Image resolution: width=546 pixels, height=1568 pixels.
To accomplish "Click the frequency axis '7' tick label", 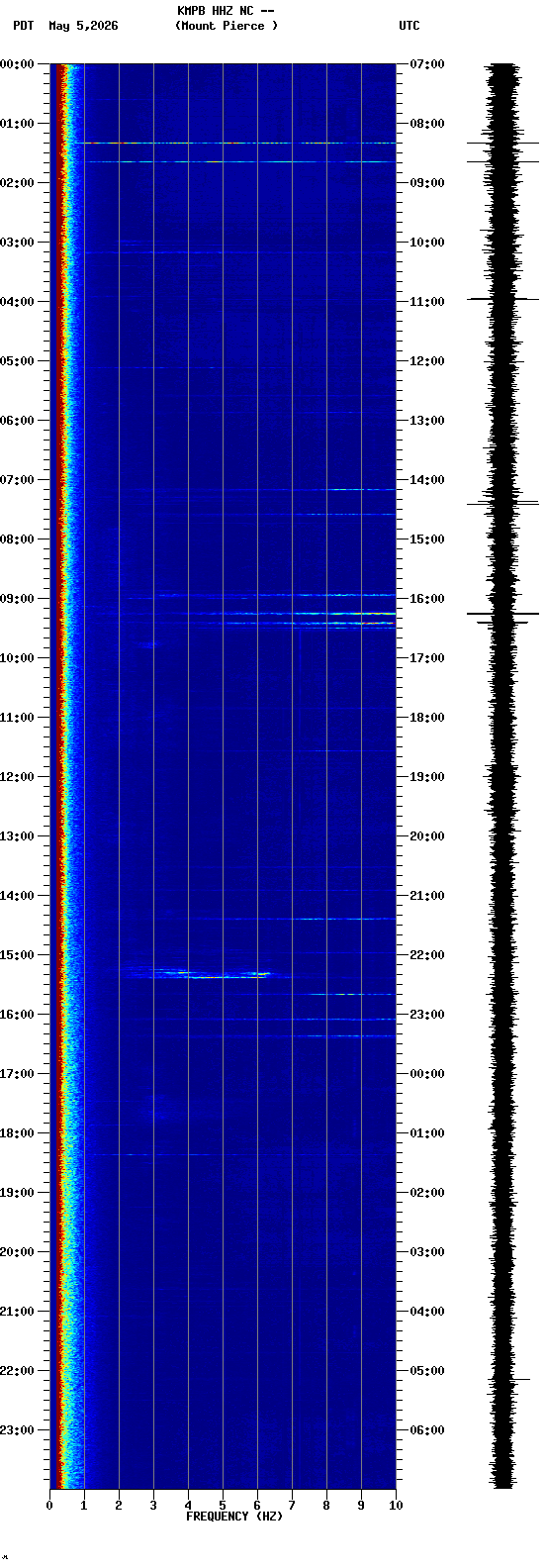I will (x=292, y=1506).
